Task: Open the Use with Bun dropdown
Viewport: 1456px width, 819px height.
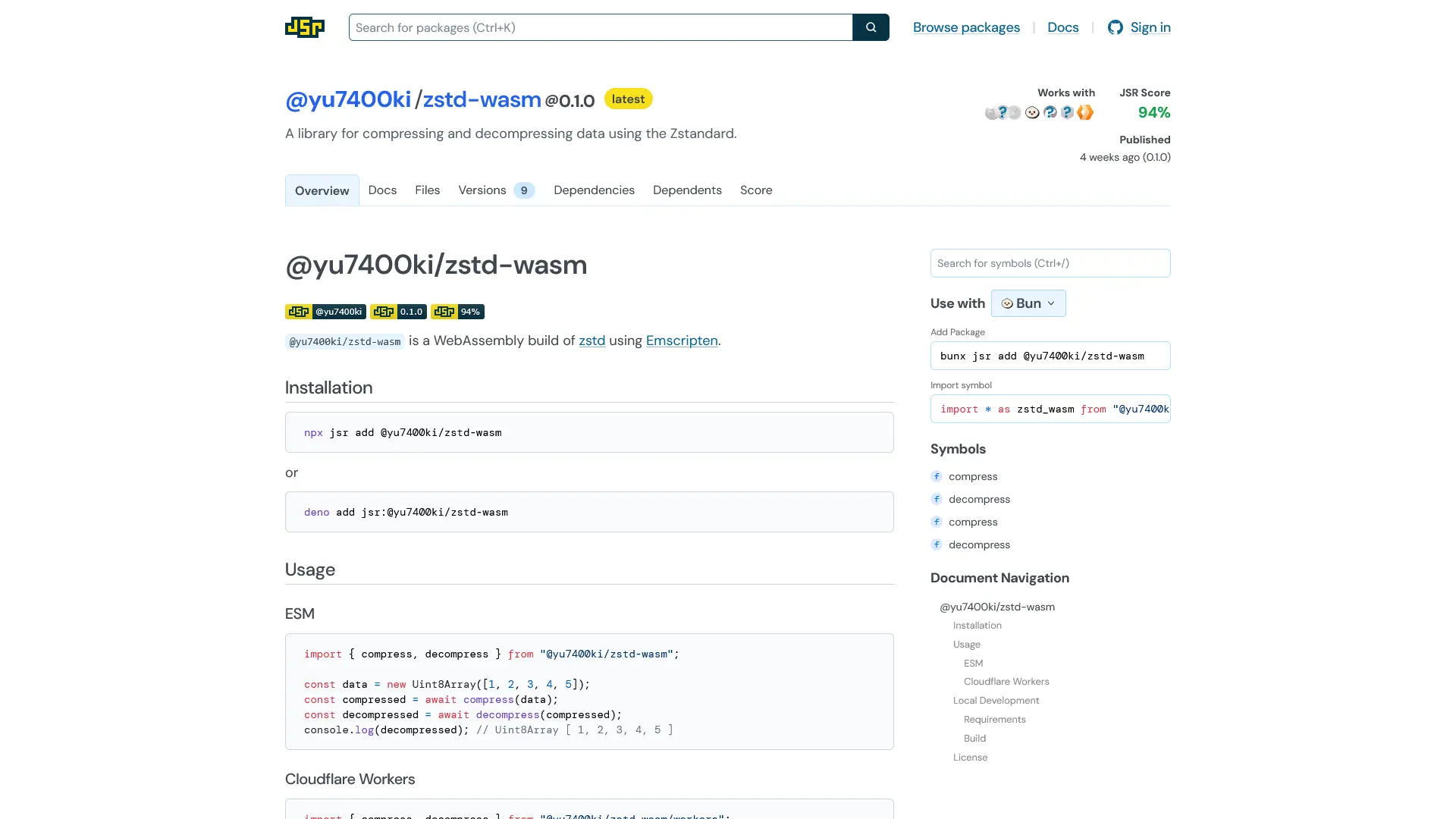Action: (1028, 303)
